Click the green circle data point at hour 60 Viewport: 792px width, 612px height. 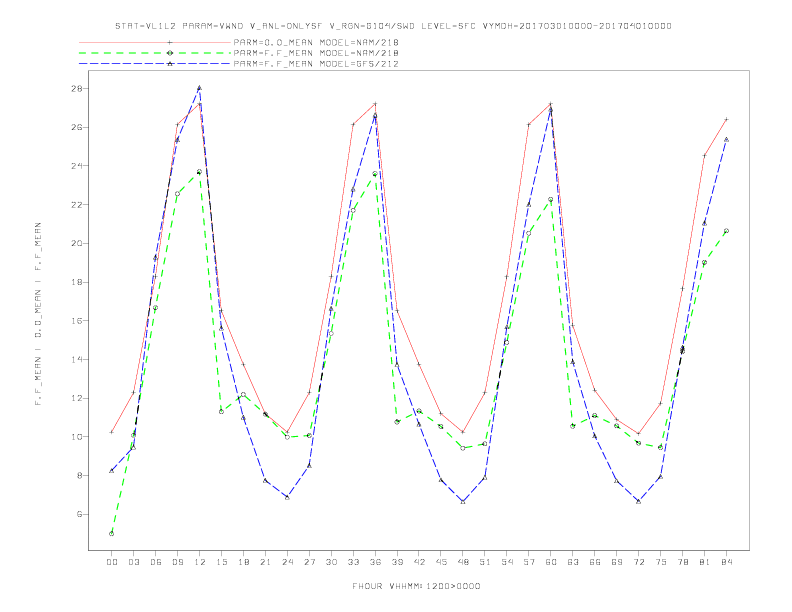click(x=551, y=200)
